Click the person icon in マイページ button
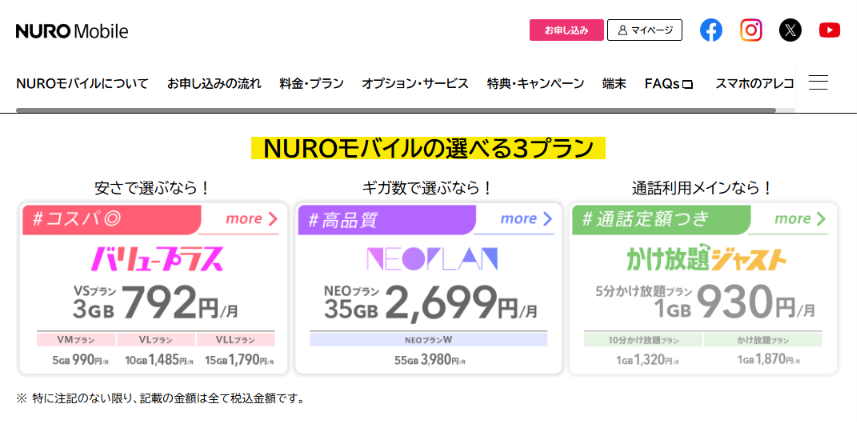Viewport: 857px width, 422px height. coord(622,30)
